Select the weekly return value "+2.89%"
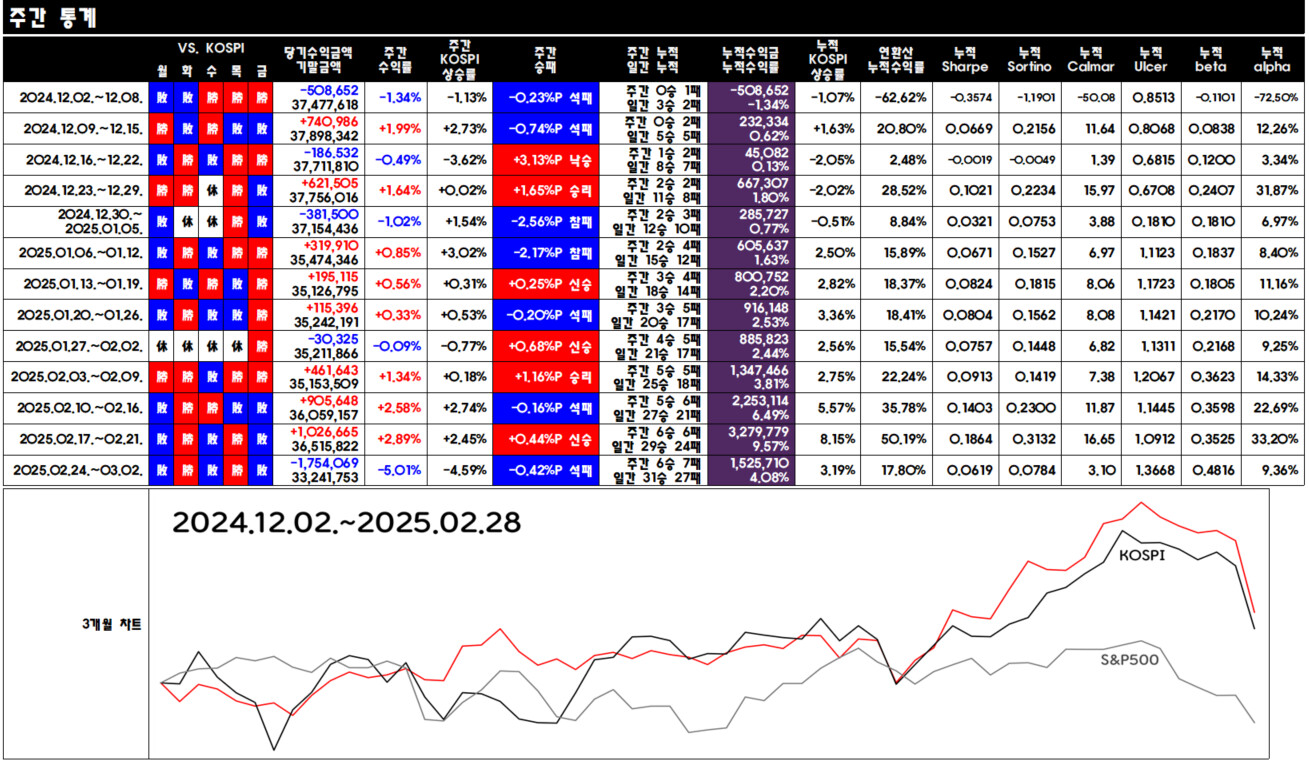Viewport: 1309px width, 762px height. click(401, 439)
